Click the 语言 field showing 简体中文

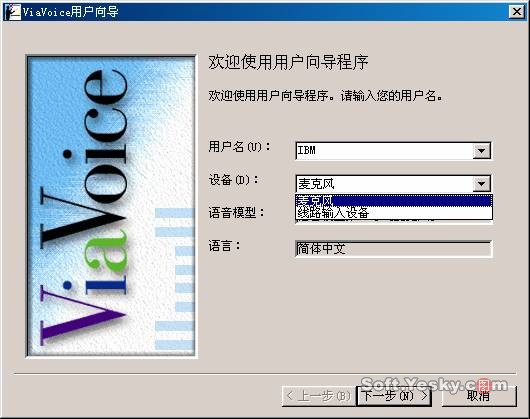coord(393,249)
